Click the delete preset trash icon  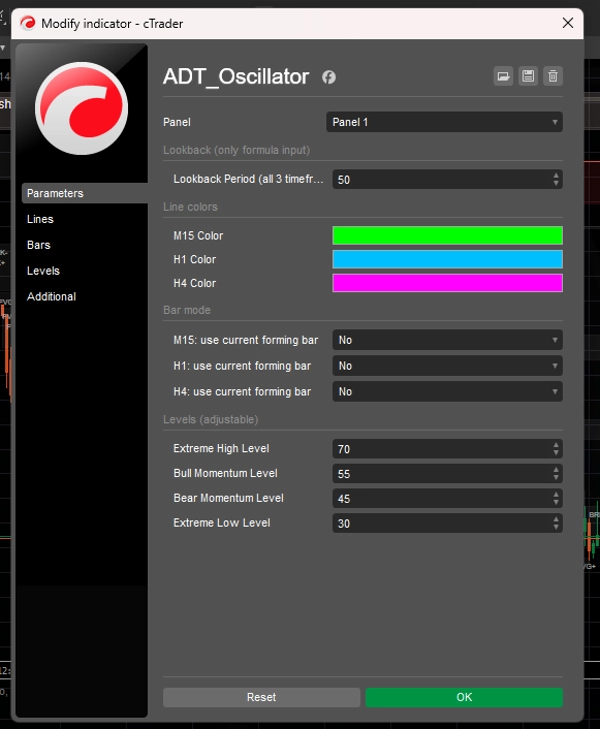point(553,76)
